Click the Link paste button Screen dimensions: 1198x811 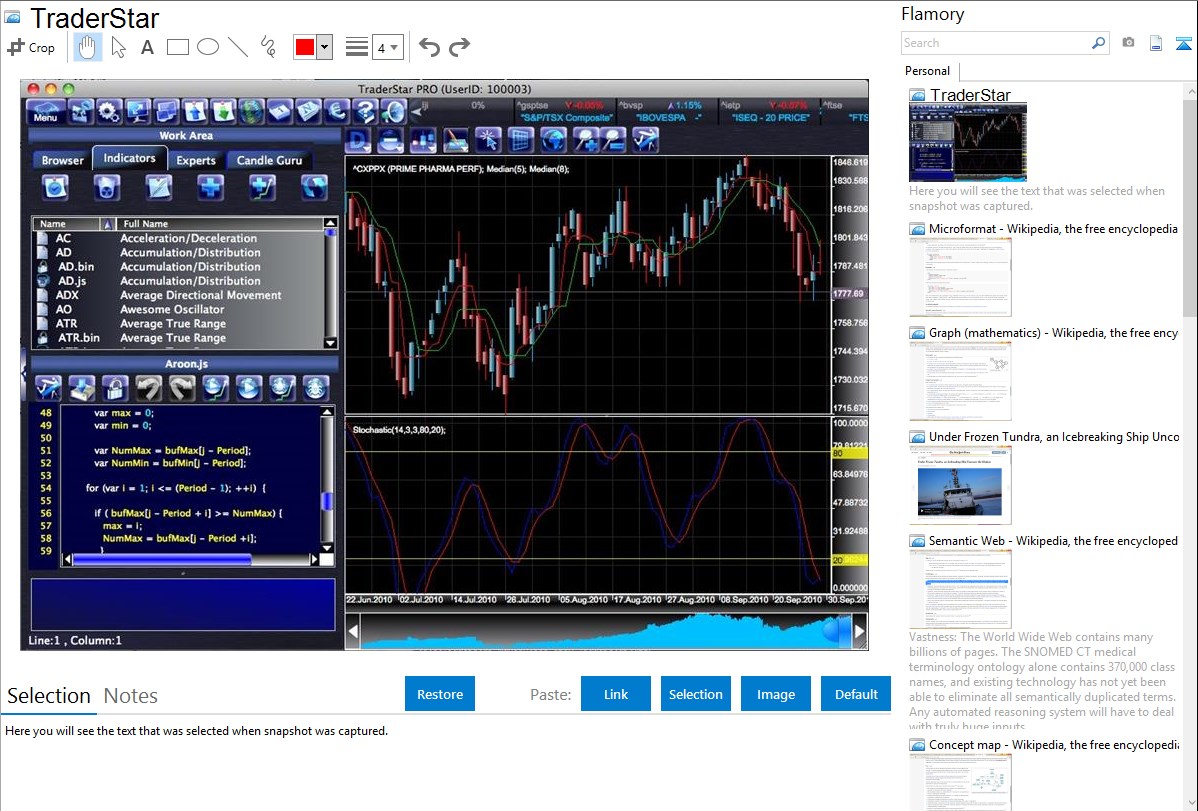coord(616,694)
